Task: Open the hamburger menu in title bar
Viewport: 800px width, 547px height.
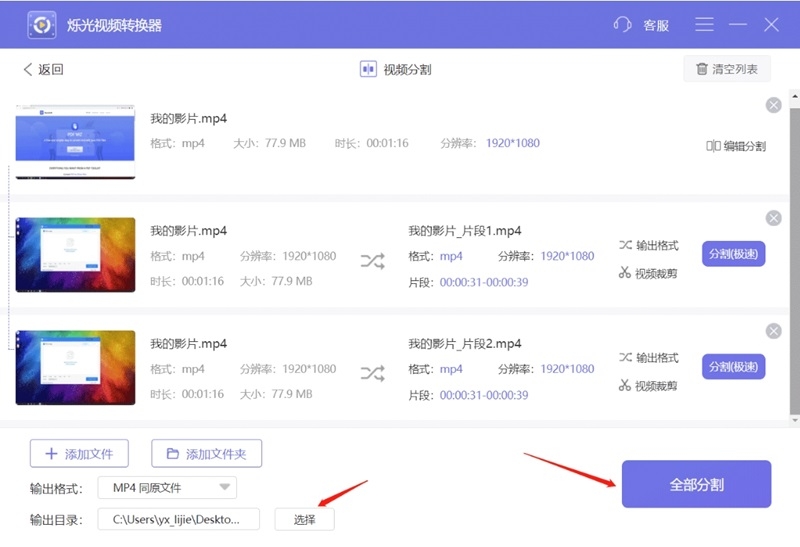Action: (704, 24)
